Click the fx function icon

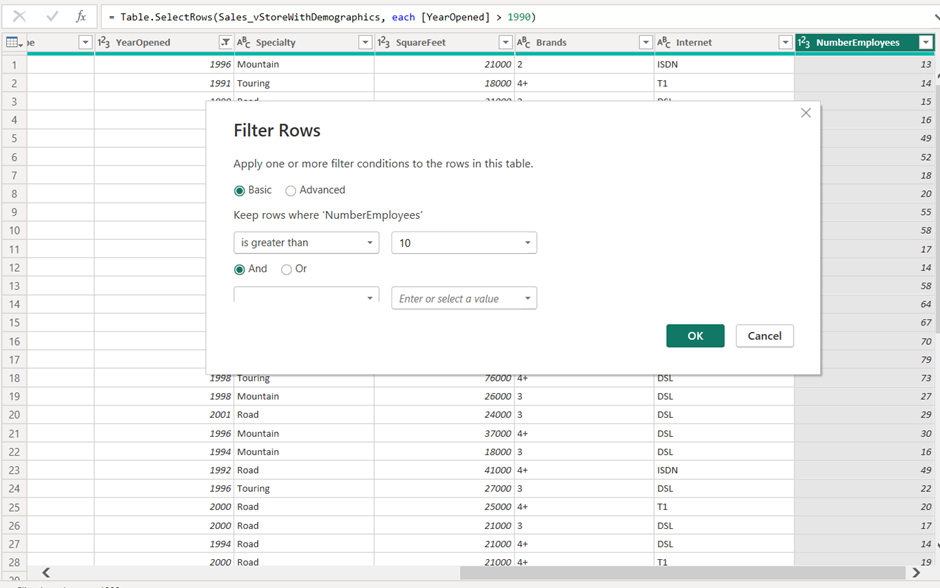[x=81, y=17]
